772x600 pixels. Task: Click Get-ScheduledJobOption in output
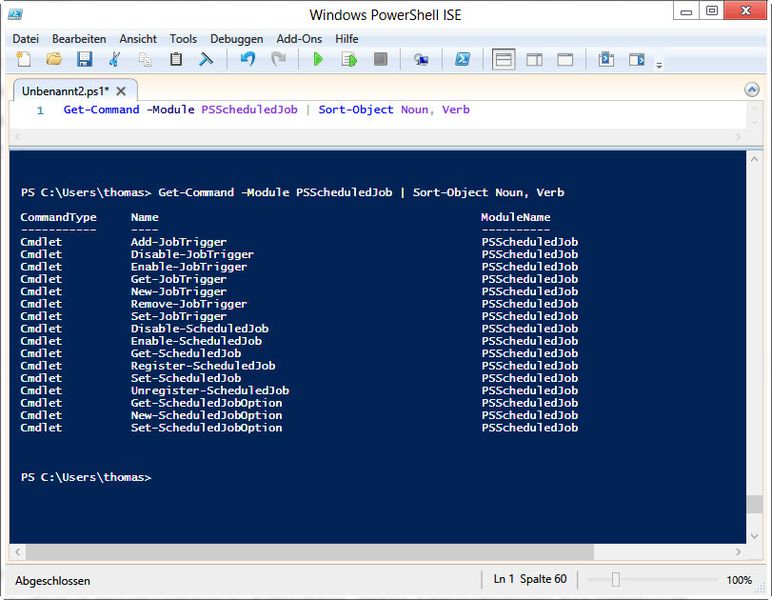click(x=206, y=403)
